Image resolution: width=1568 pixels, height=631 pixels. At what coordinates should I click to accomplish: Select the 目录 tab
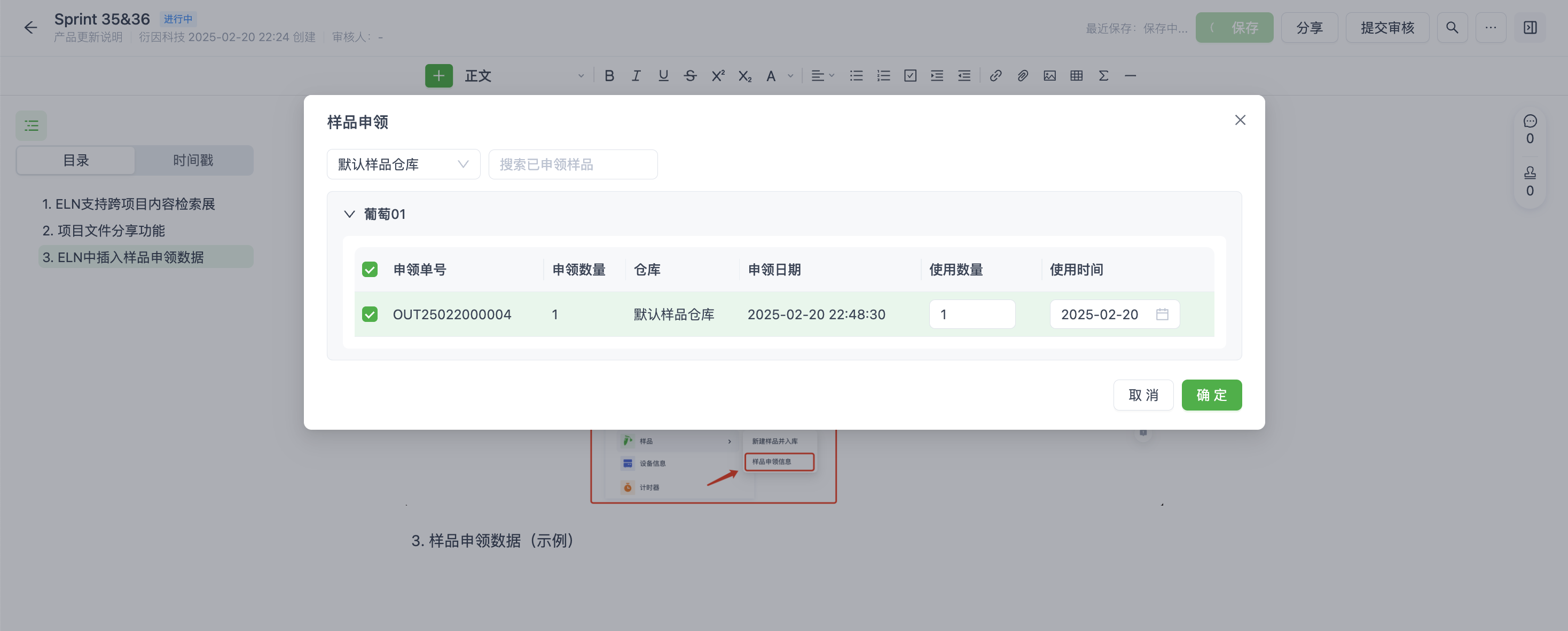[76, 160]
